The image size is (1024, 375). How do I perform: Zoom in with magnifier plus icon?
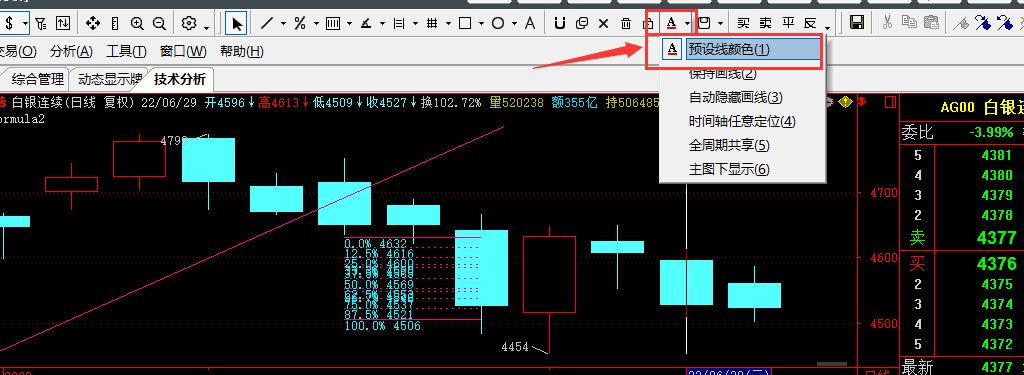point(136,24)
